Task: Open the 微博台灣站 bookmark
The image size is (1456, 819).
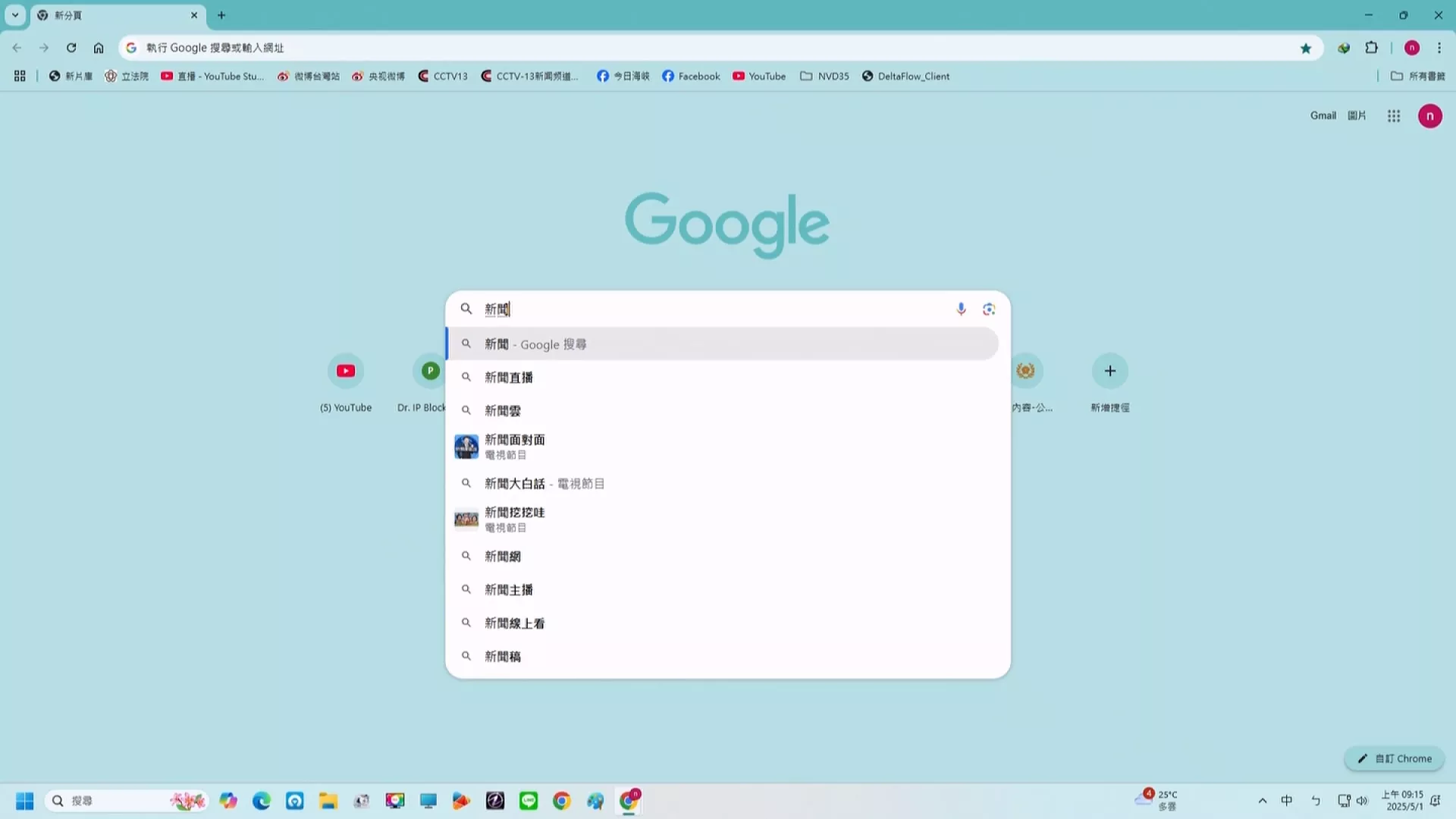Action: pos(309,76)
